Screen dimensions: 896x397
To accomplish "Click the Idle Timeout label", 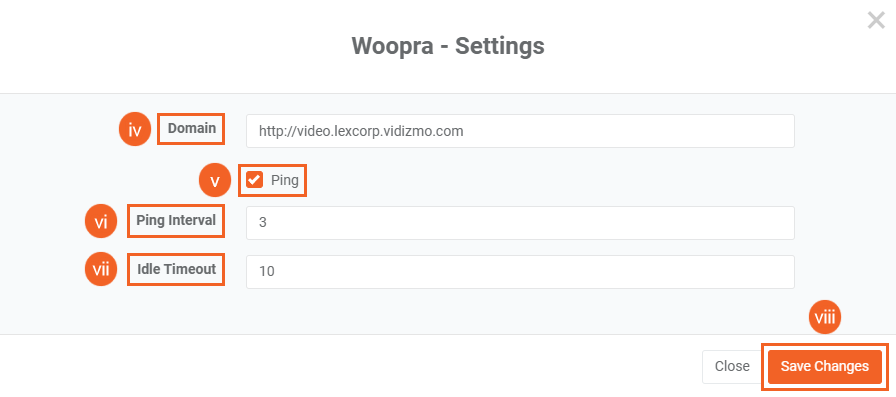I will pyautogui.click(x=177, y=269).
